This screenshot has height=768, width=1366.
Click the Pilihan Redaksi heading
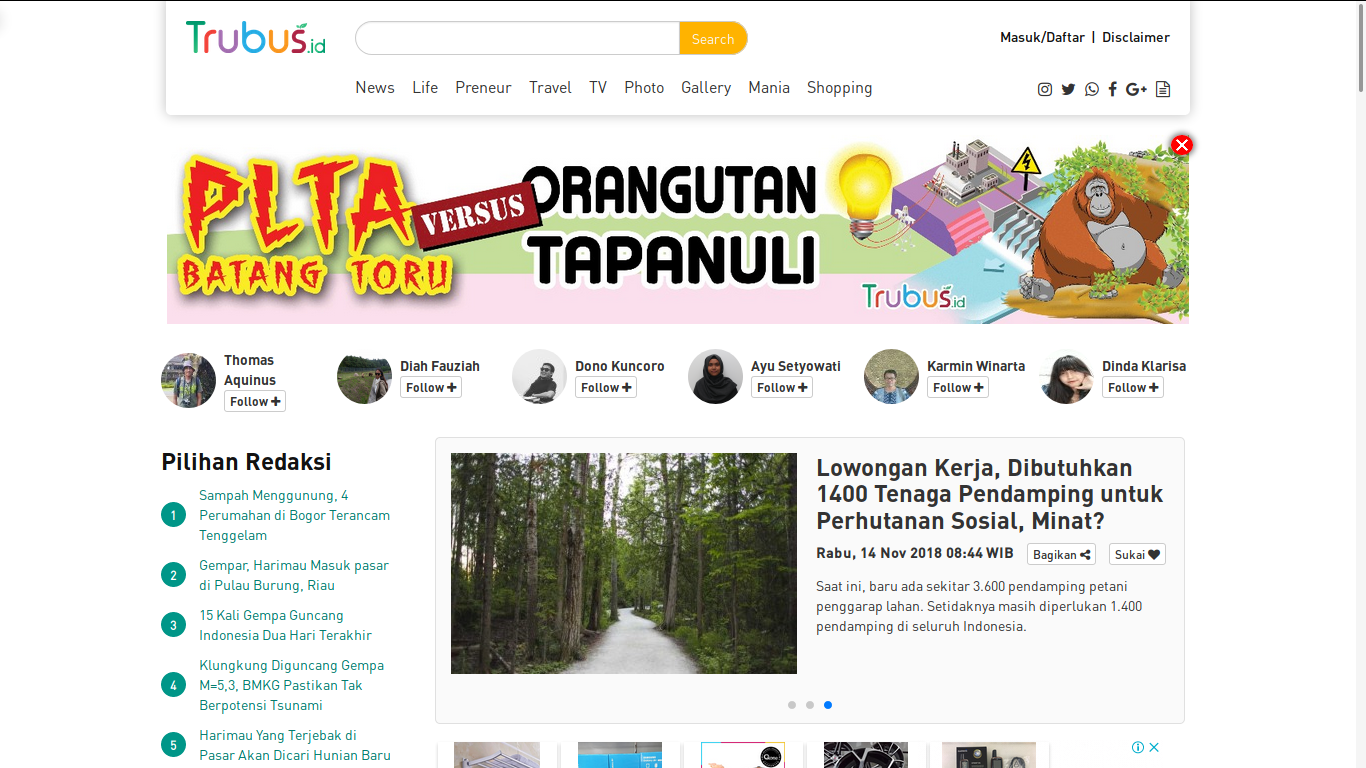tap(246, 462)
